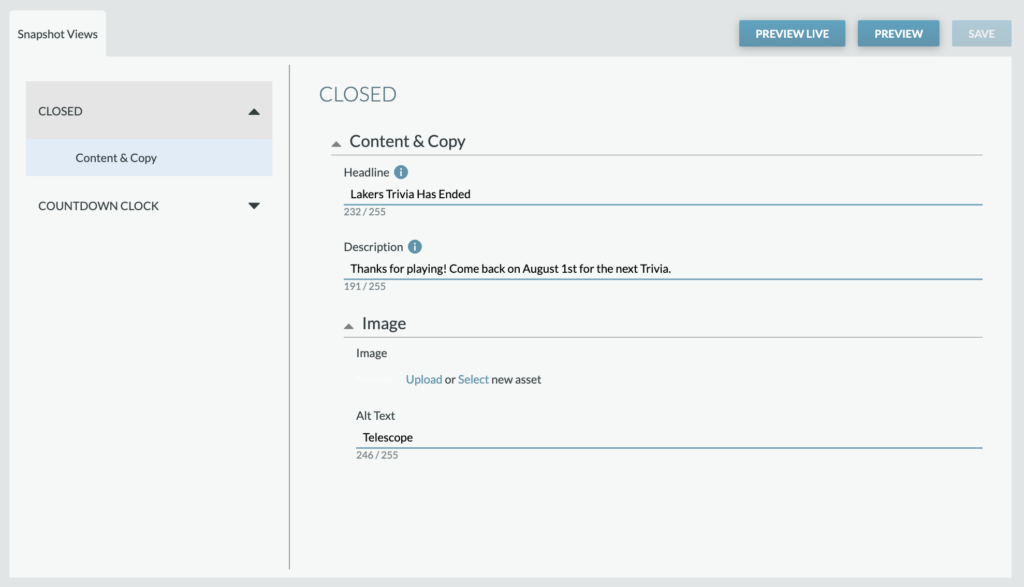Click the up arrow in the CLOSED sidebar row
The height and width of the screenshot is (587, 1024).
pyautogui.click(x=254, y=112)
